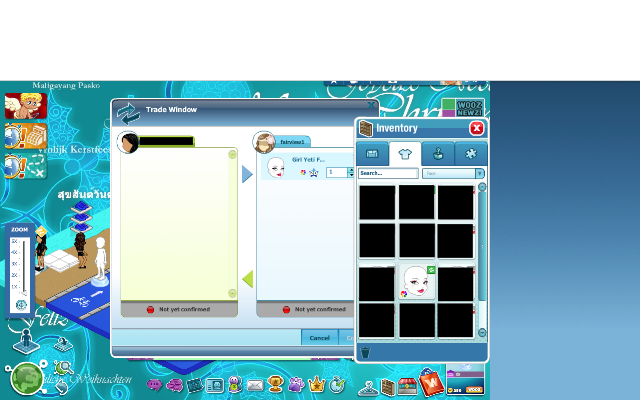The width and height of the screenshot is (640, 400).
Task: Open the shop storefront icon
Action: pos(407,387)
